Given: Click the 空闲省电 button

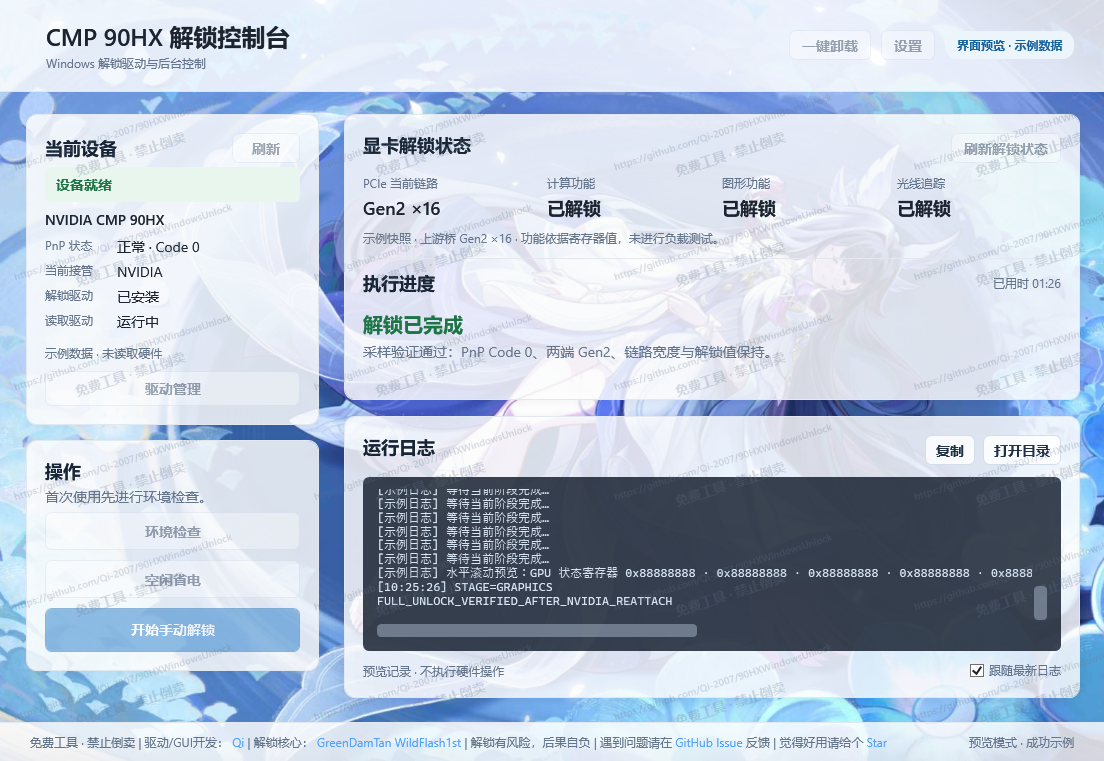Looking at the screenshot, I should point(172,579).
